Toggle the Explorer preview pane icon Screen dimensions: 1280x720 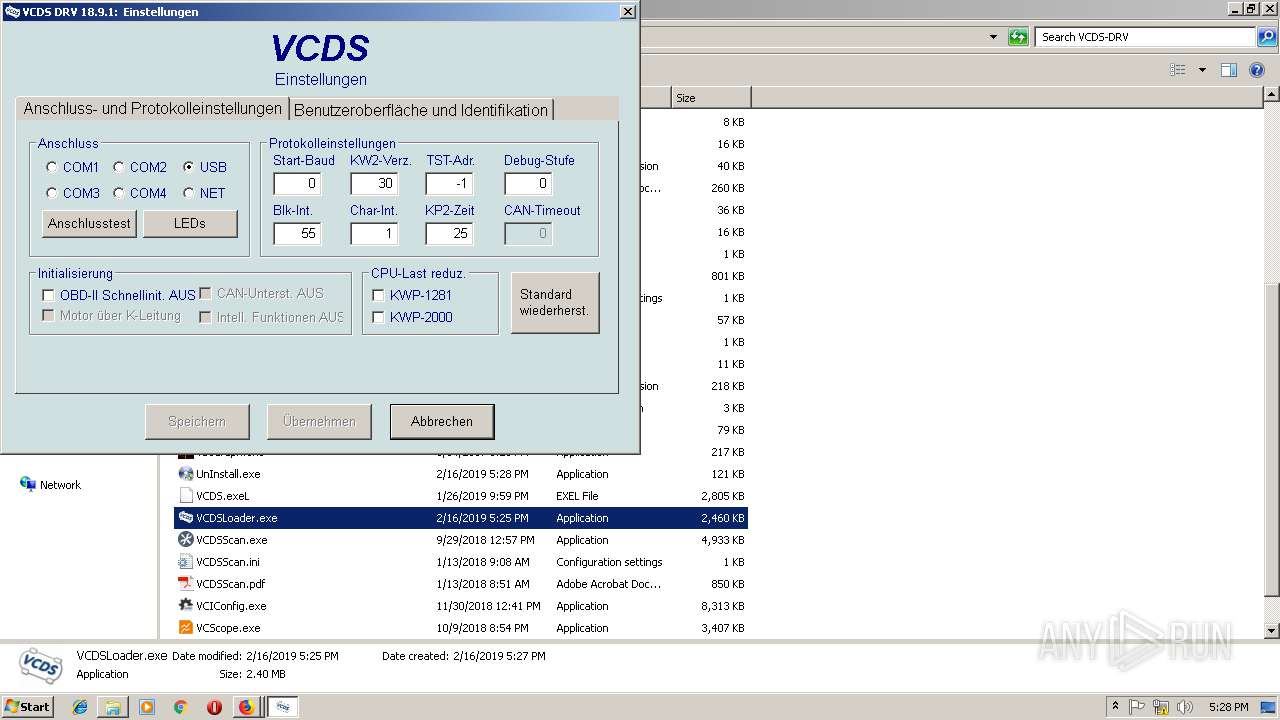(x=1229, y=70)
